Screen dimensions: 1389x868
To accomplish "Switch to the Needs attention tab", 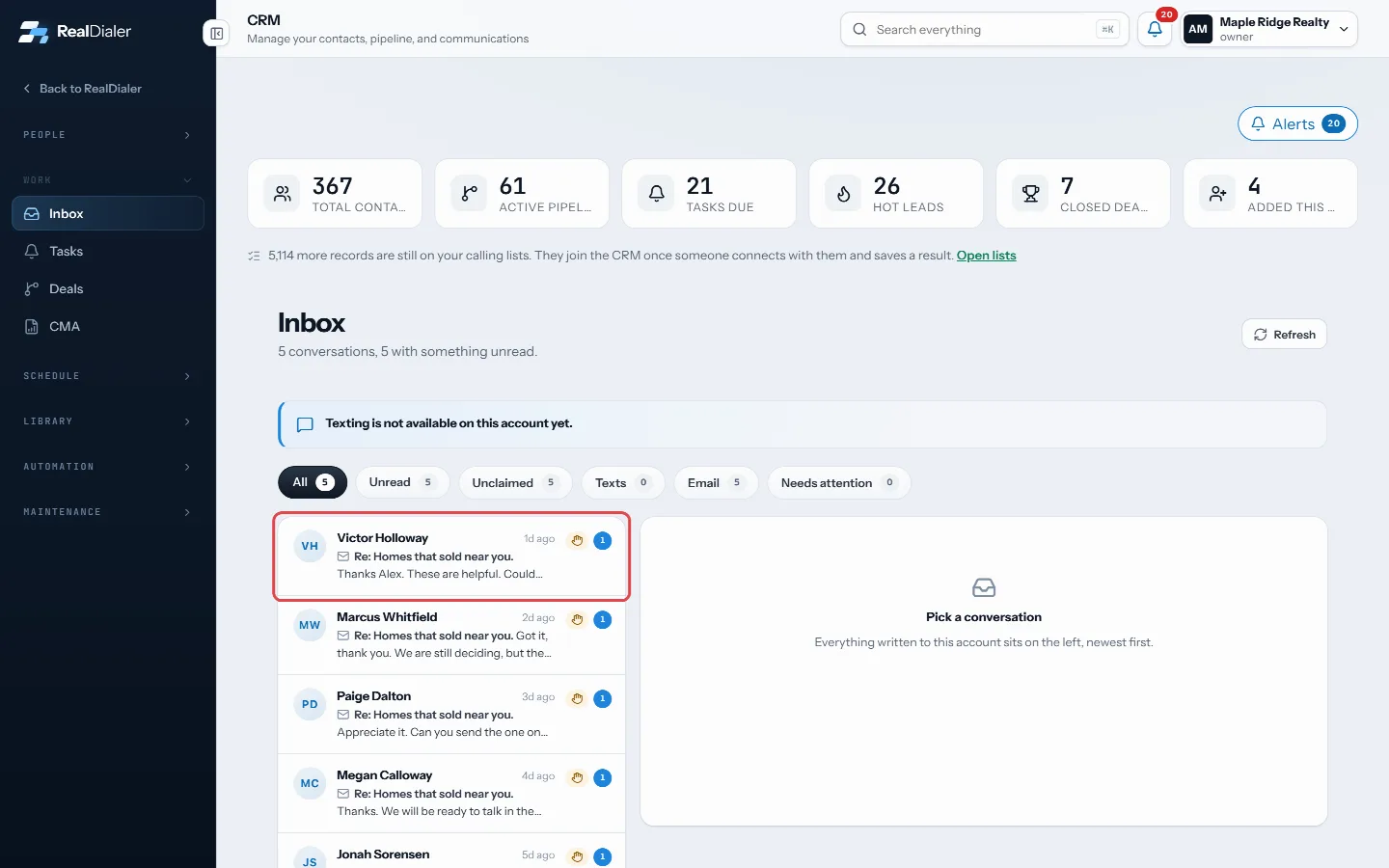I will pyautogui.click(x=839, y=482).
